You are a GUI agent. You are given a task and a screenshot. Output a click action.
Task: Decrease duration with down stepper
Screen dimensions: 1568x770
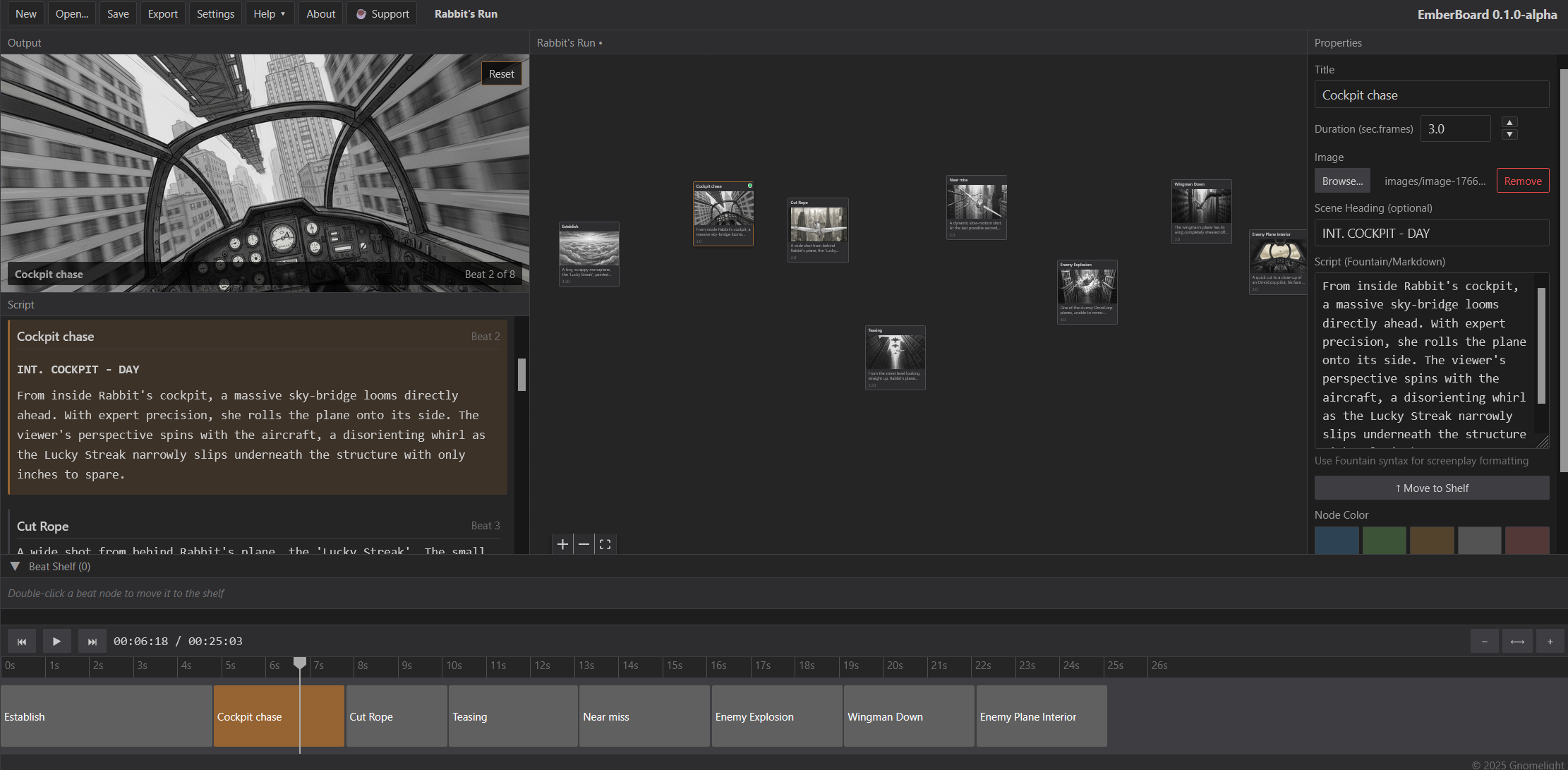pos(1509,135)
